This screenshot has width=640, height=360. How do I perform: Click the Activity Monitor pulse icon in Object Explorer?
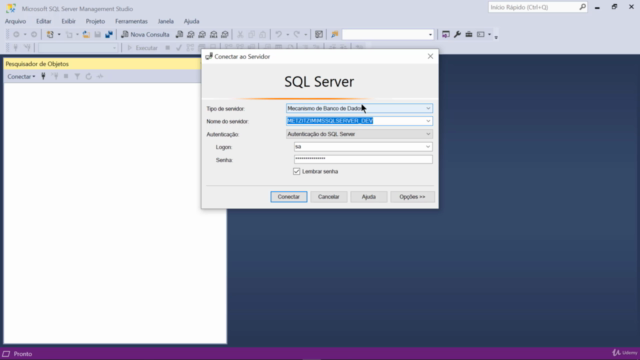click(100, 76)
